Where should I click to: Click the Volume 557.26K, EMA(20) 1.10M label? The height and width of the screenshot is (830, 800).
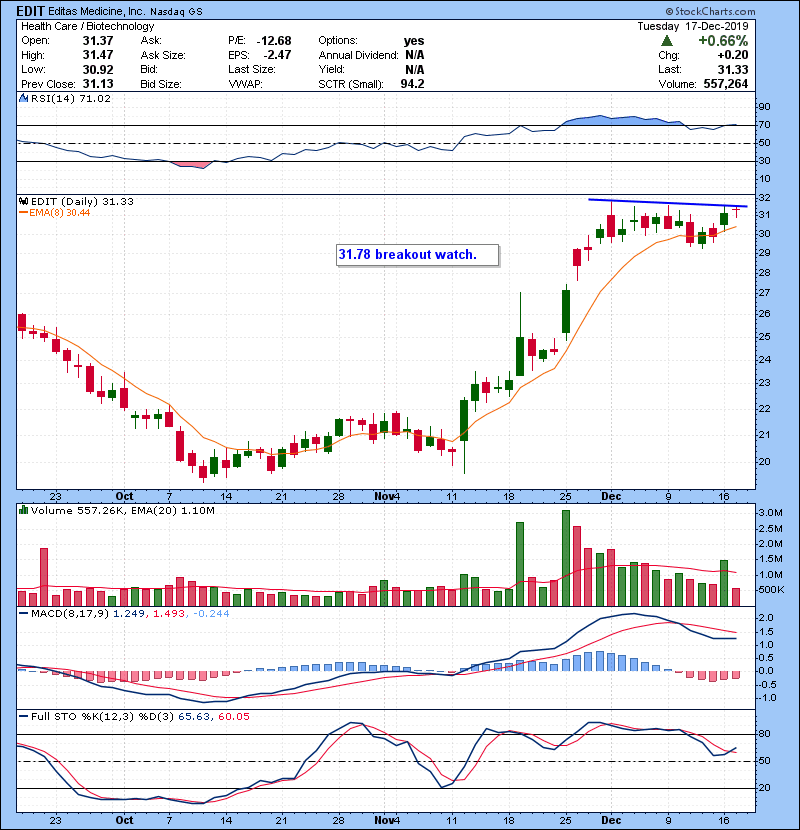123,511
